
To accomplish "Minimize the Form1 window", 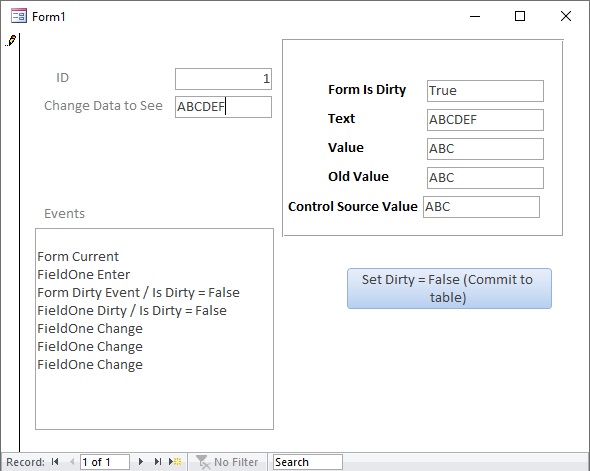I will [x=475, y=16].
